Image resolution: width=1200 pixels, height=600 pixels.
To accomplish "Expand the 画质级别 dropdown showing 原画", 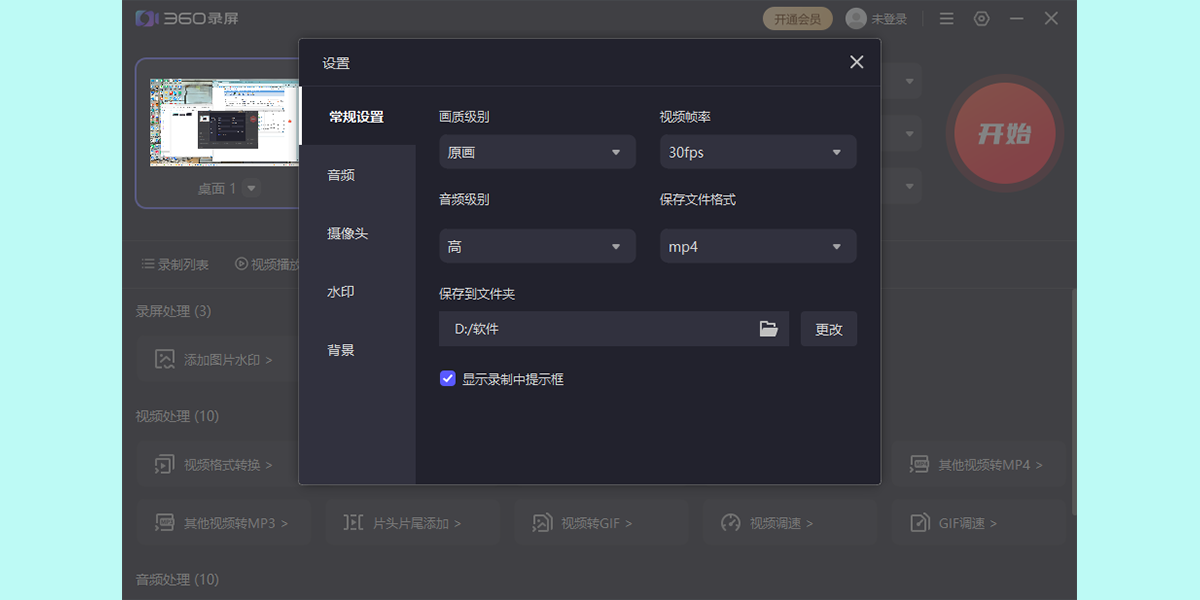I will (x=537, y=152).
